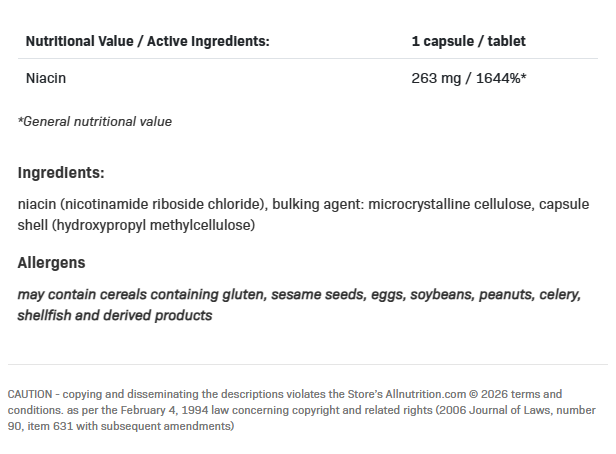The width and height of the screenshot is (616, 454).
Task: Click the 'Ingredients:' heading
Action: [61, 173]
